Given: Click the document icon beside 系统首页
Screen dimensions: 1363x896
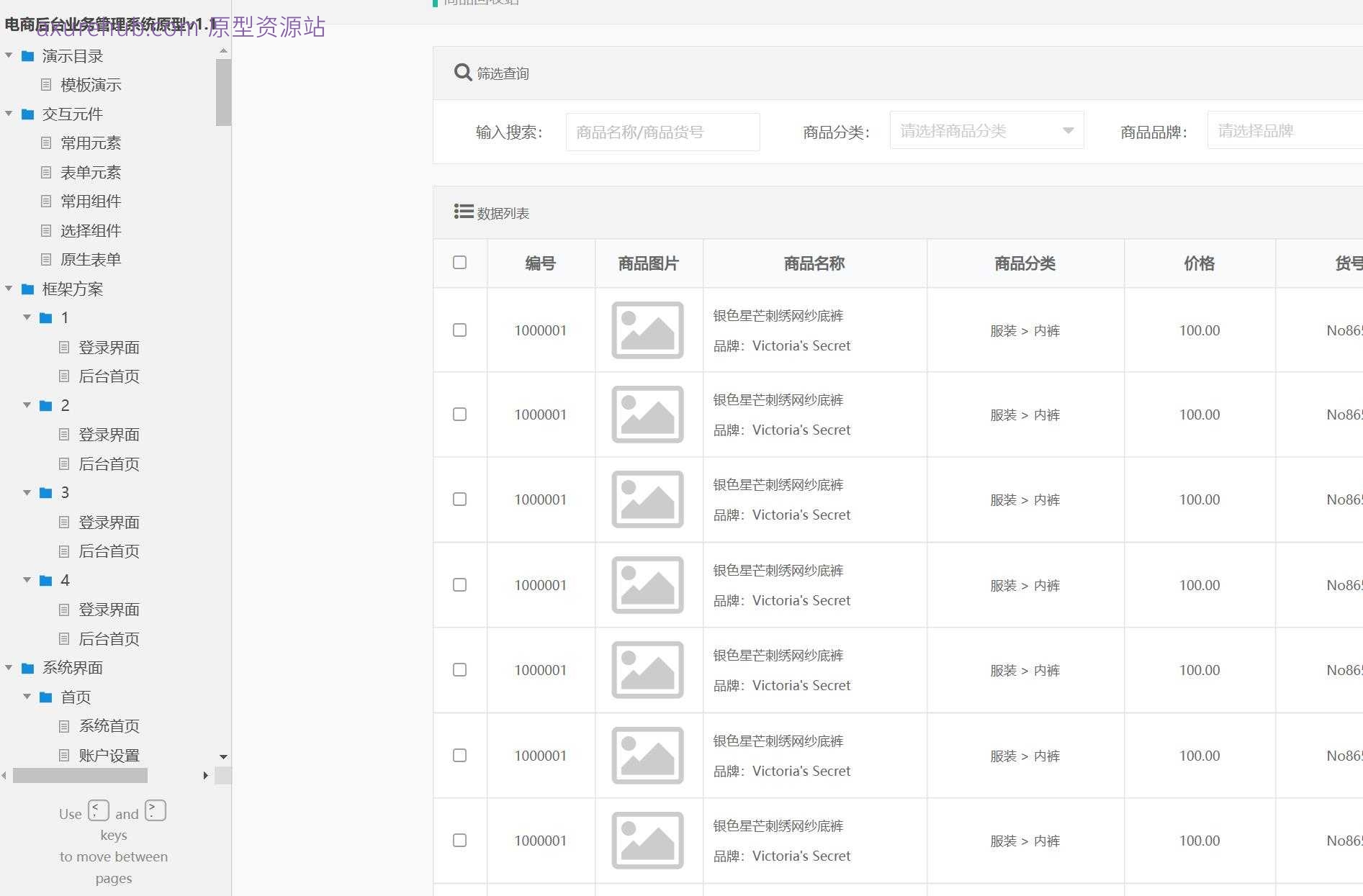Looking at the screenshot, I should pos(63,725).
